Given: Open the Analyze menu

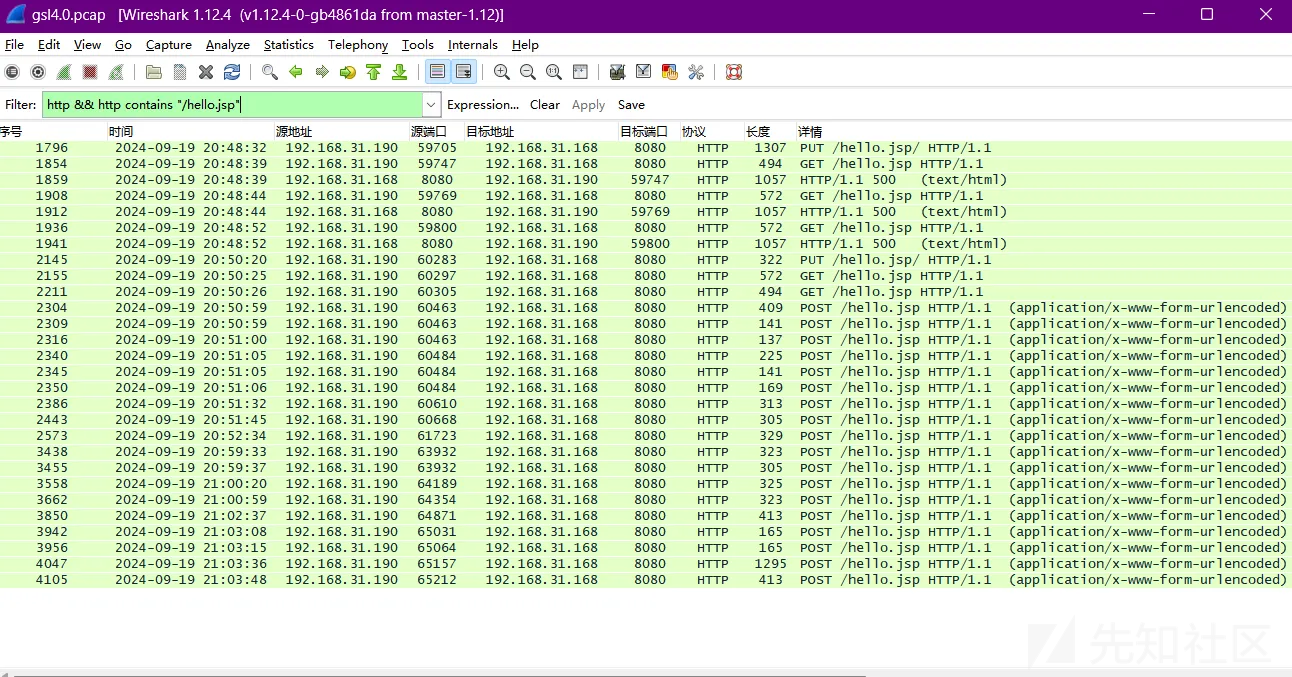Looking at the screenshot, I should coord(227,45).
